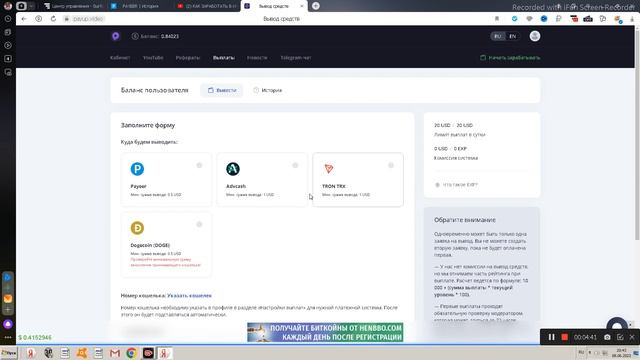Open the Кабинет menu item
This screenshot has height=360, width=640.
click(120, 58)
